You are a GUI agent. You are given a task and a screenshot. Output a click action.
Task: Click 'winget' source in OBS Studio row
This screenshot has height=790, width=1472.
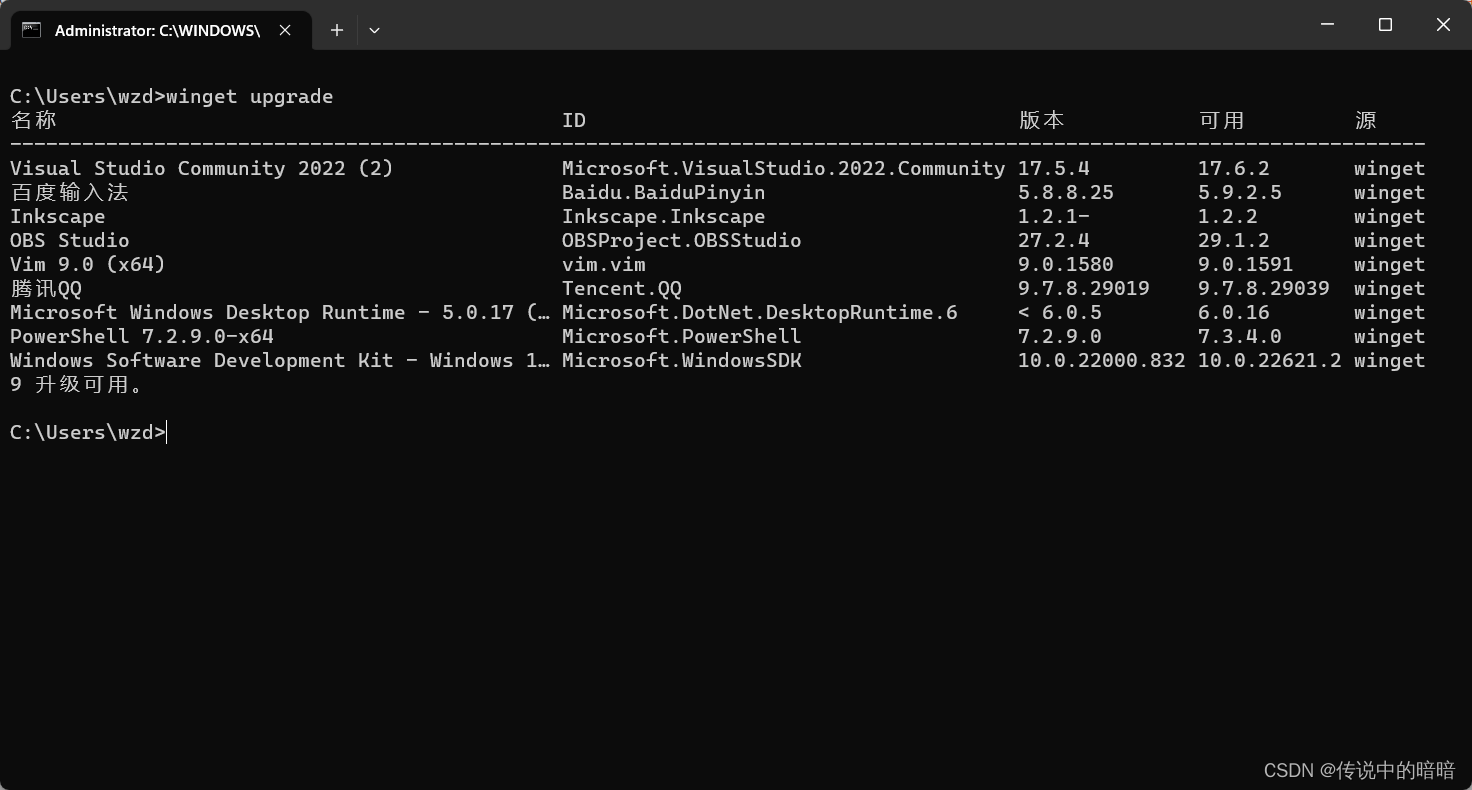point(1390,240)
